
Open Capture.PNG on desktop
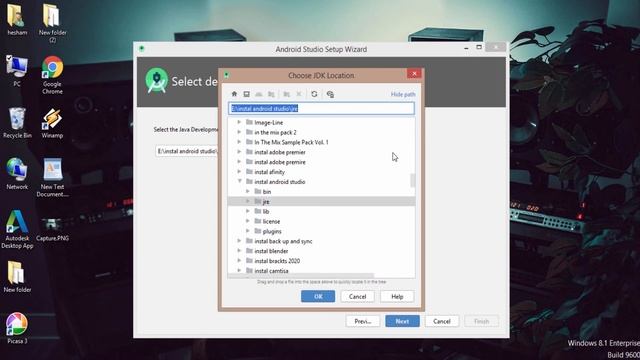[x=52, y=229]
